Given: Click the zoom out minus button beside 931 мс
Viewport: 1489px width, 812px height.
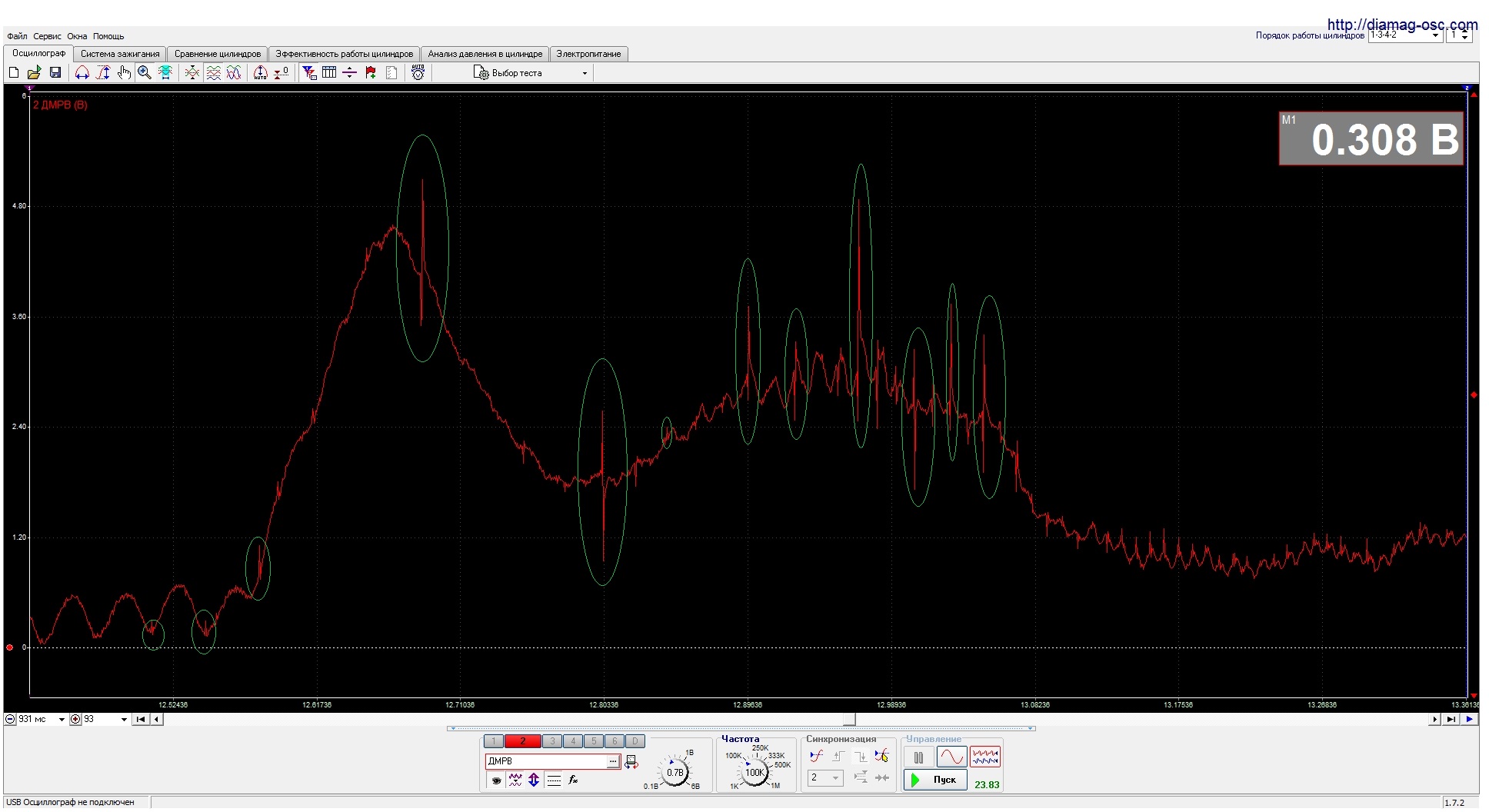Looking at the screenshot, I should (10, 720).
